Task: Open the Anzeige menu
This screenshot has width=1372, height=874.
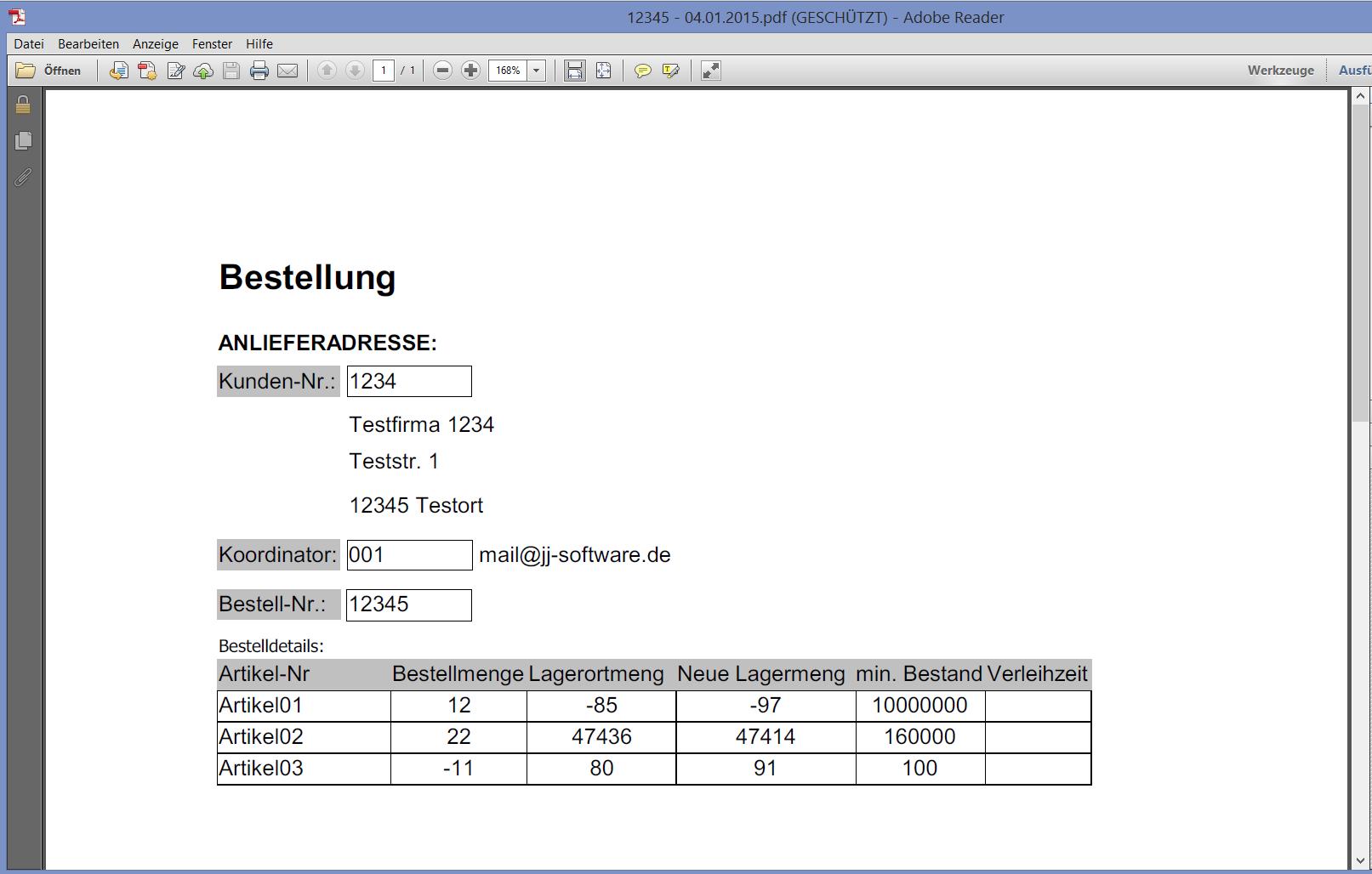Action: tap(156, 43)
